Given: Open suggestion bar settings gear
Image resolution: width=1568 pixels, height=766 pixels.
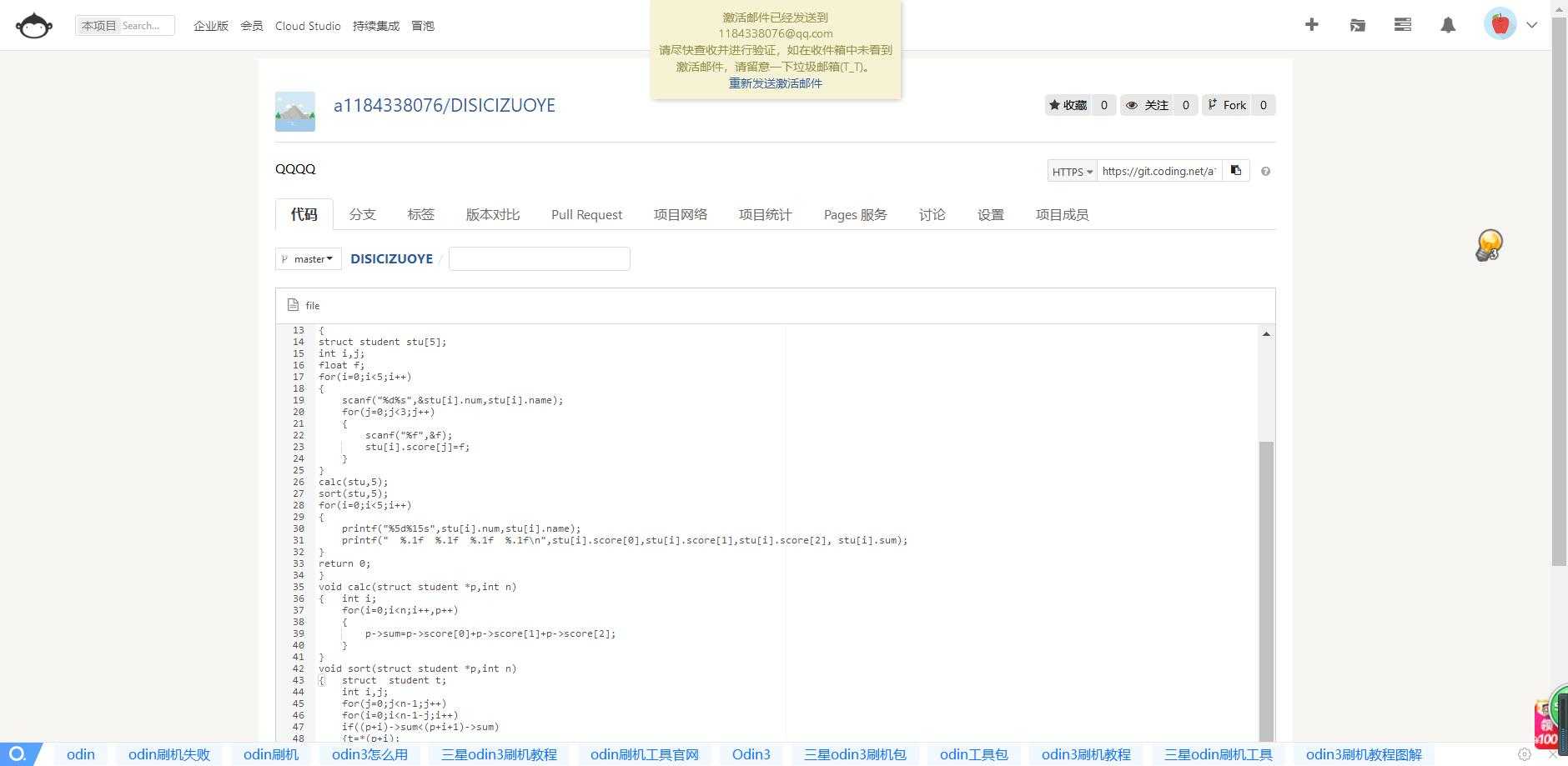Looking at the screenshot, I should pos(1525,754).
